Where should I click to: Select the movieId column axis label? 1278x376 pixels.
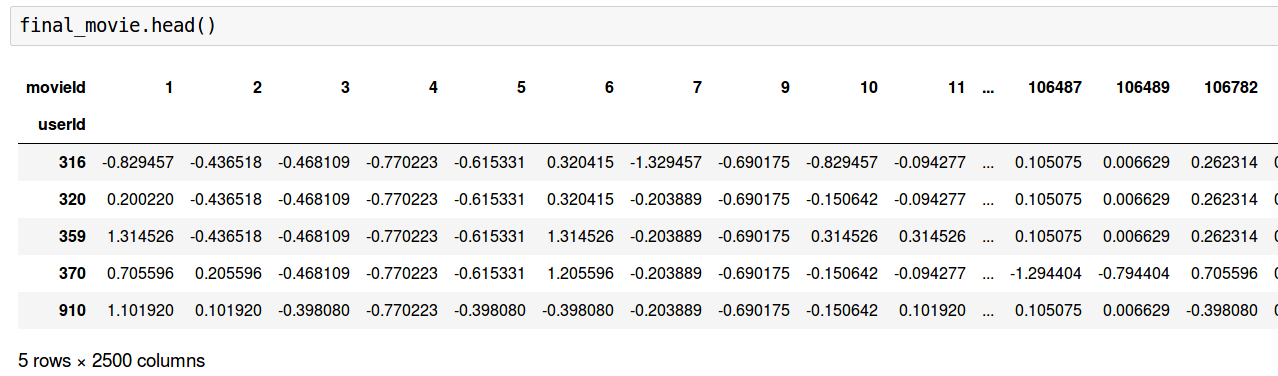(56, 88)
